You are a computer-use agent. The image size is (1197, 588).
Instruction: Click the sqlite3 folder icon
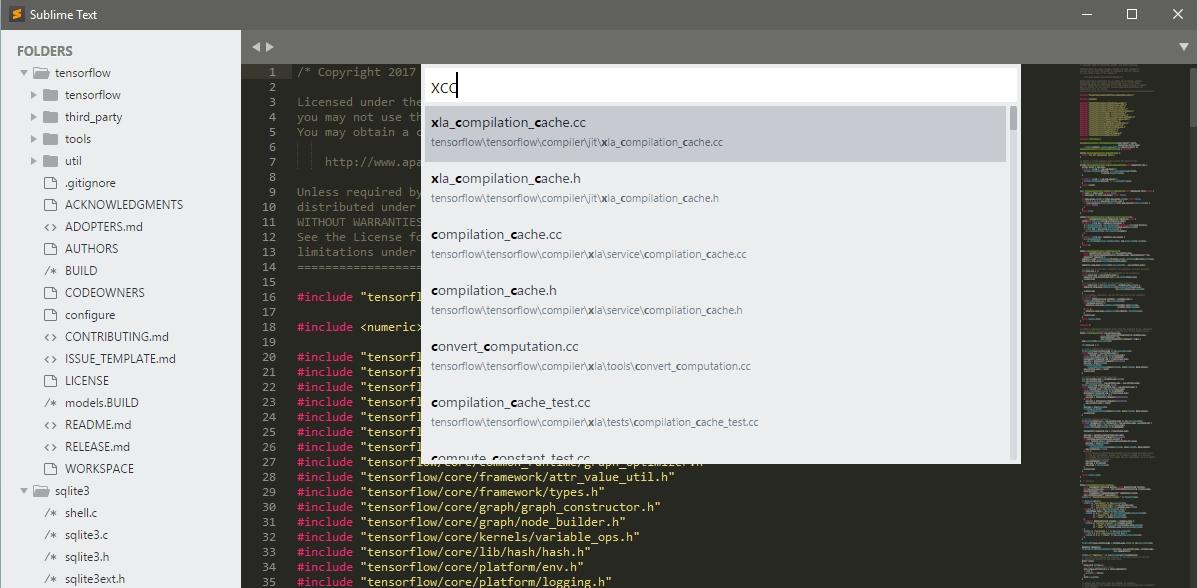(41, 491)
